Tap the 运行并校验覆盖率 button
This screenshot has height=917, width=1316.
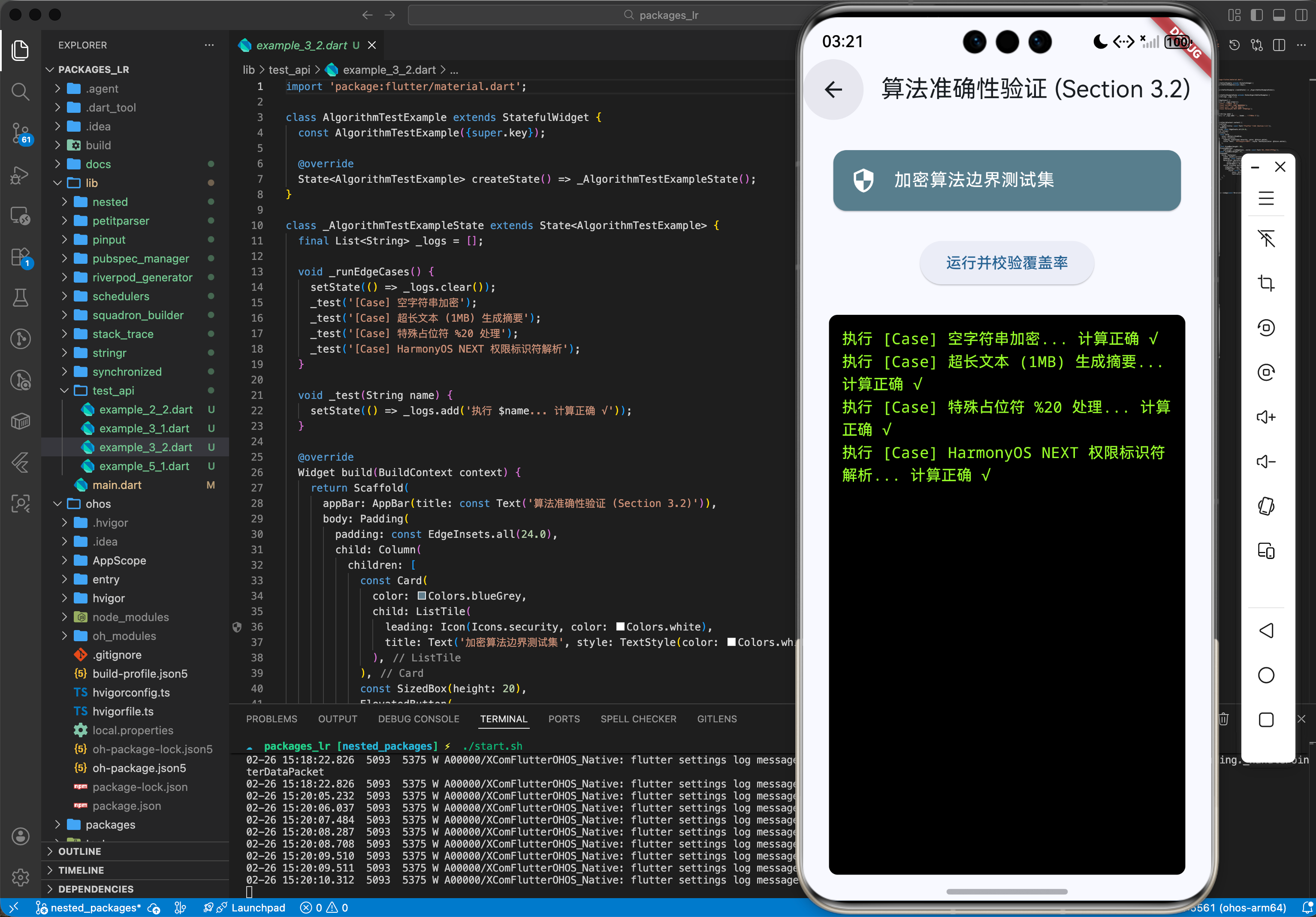coord(1006,263)
